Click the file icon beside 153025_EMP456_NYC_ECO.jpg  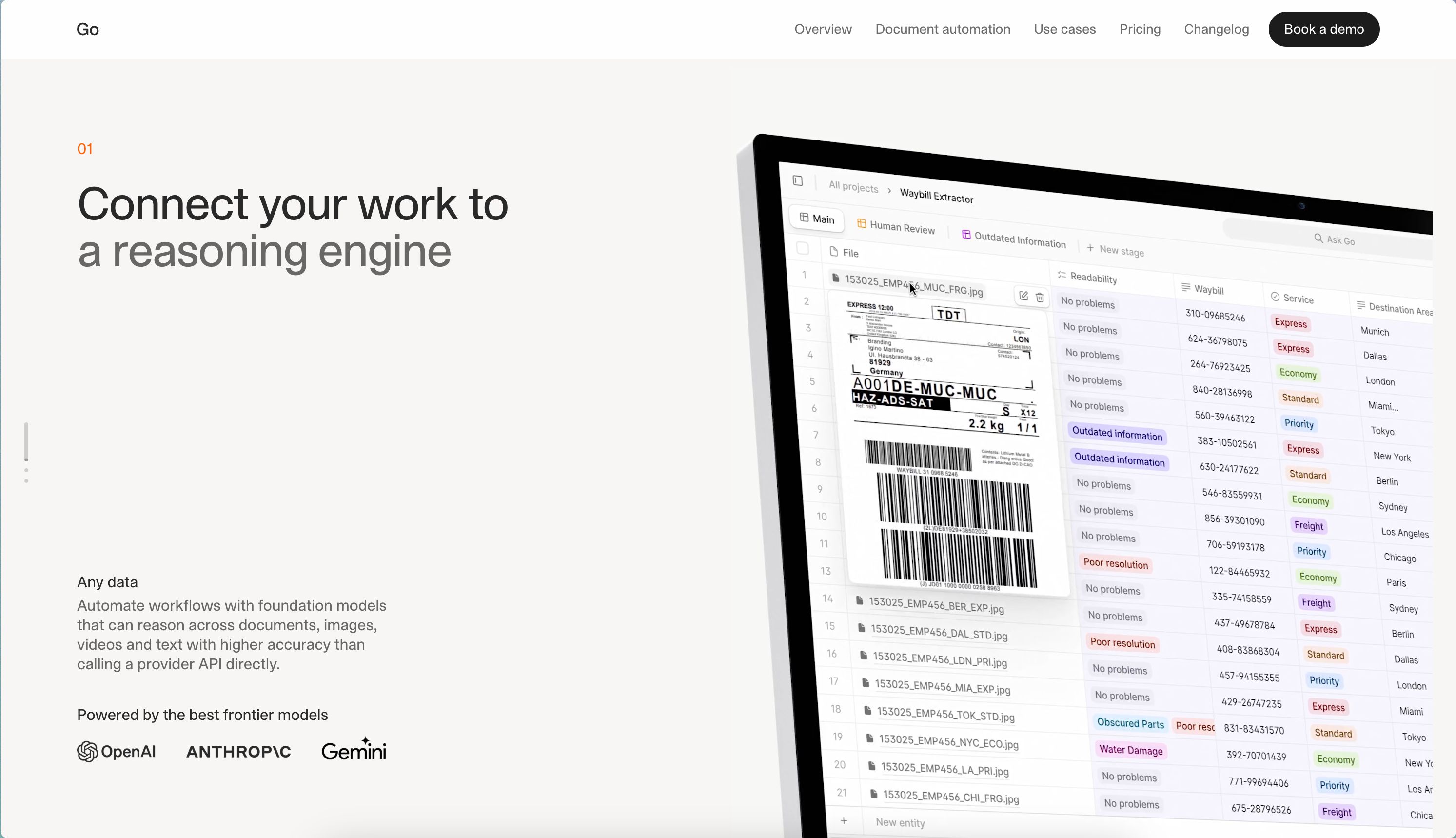[869, 738]
